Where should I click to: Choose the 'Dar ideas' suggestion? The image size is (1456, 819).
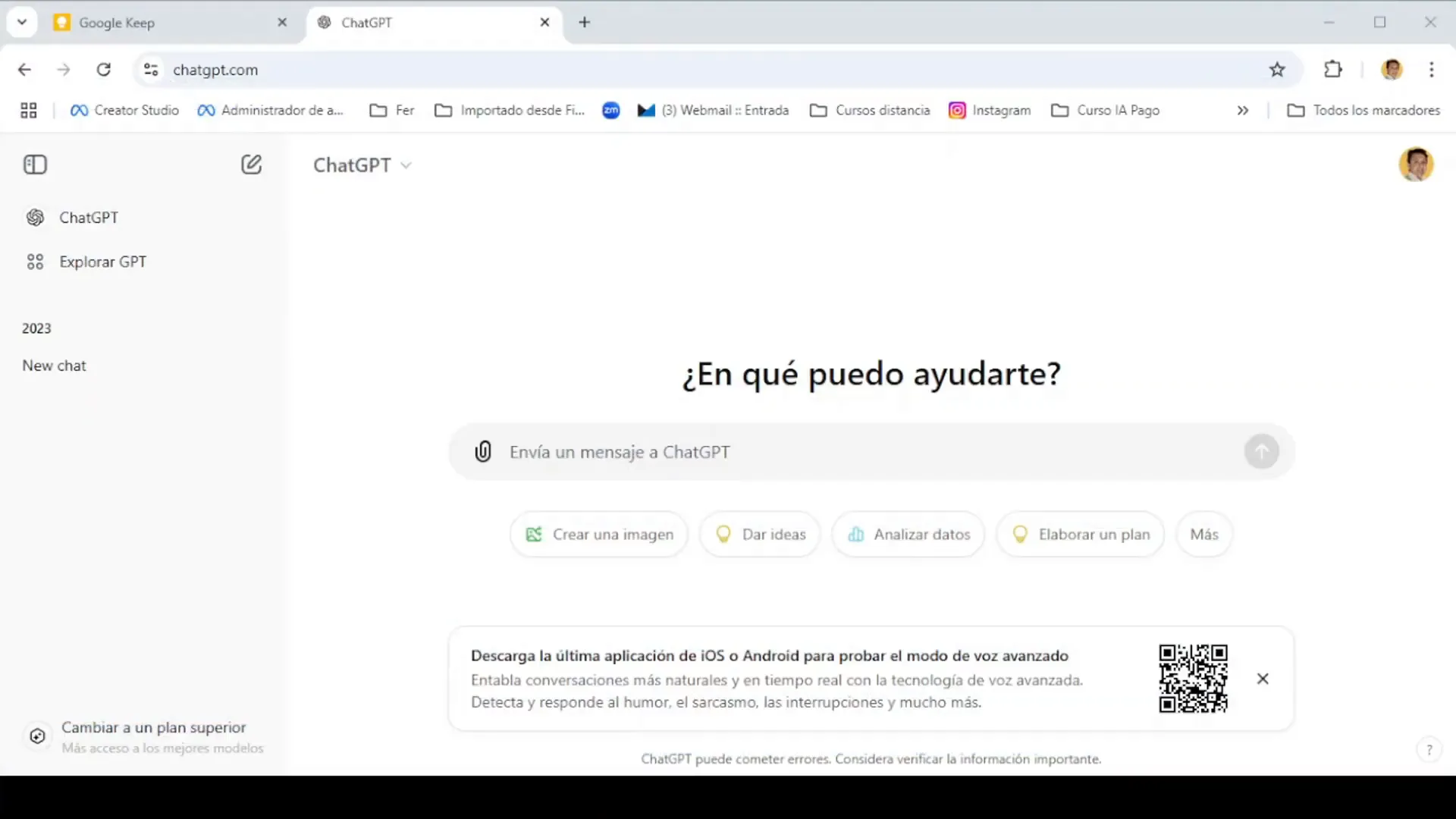click(760, 535)
